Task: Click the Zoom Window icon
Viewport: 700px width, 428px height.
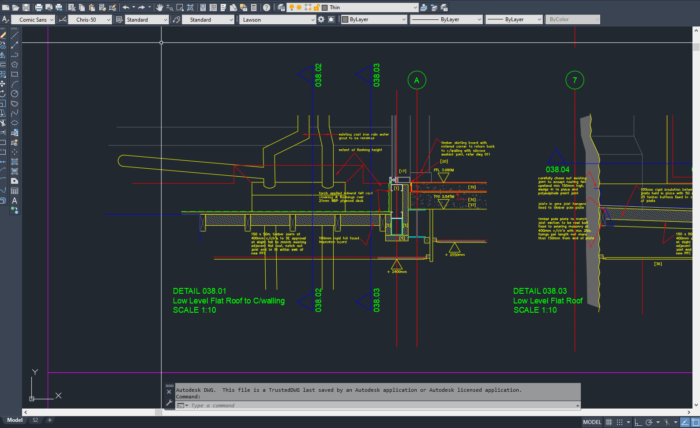Action: tap(182, 7)
